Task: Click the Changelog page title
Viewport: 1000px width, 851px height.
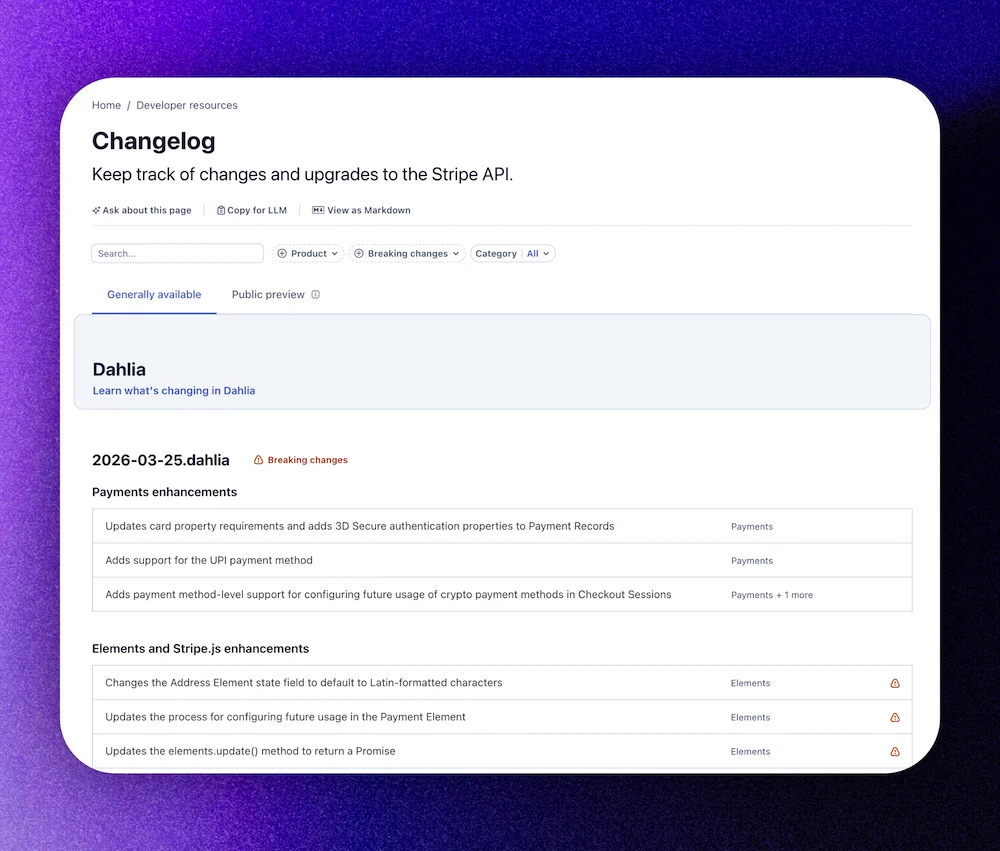Action: (154, 141)
